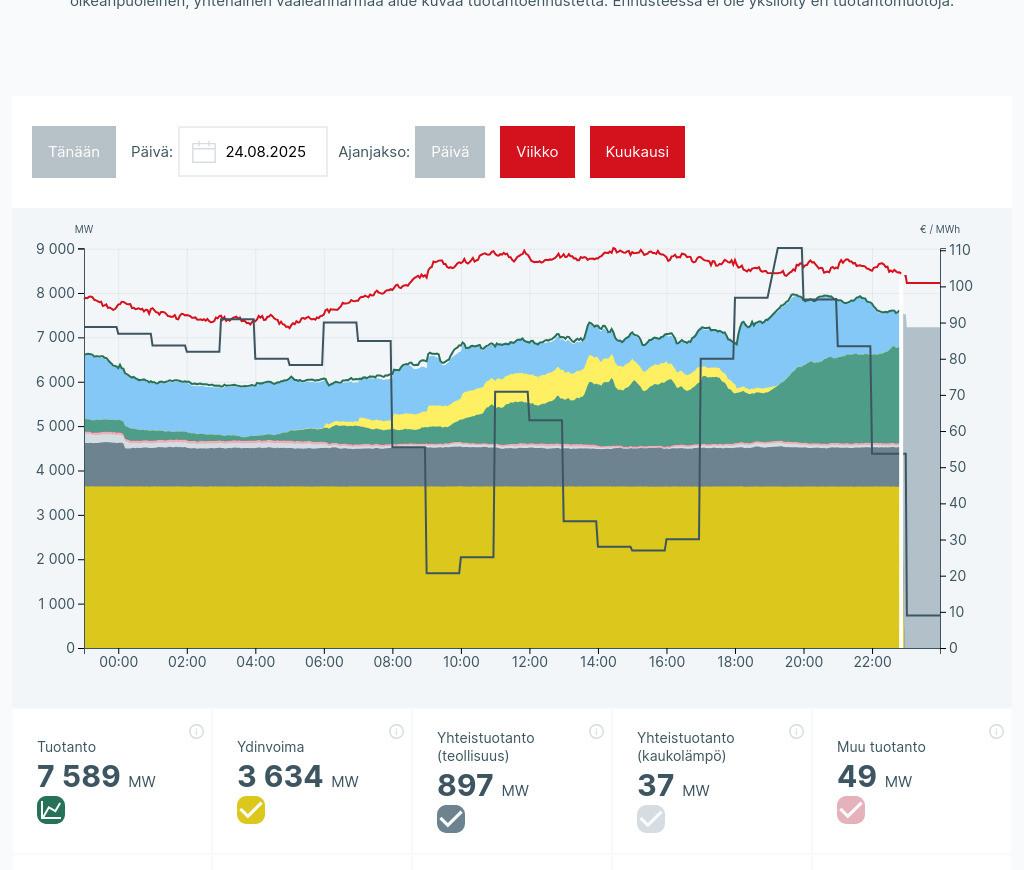Open info icon on Tuotanto card
The height and width of the screenshot is (870, 1024).
coord(196,731)
